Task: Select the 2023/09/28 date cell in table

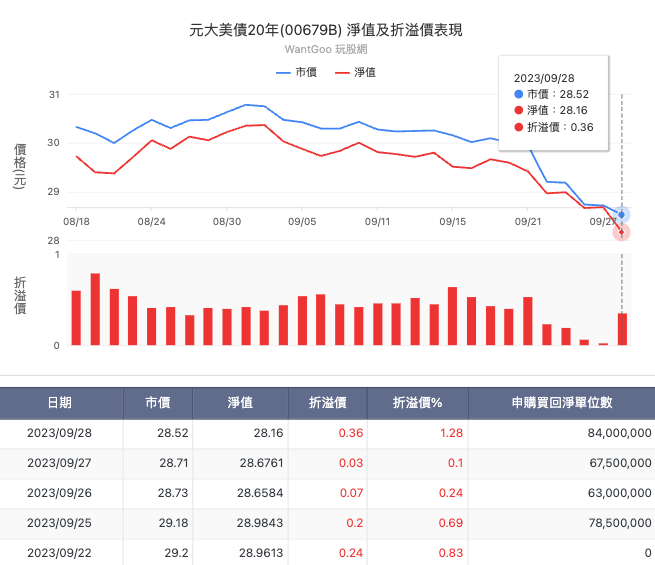Action: tap(60, 434)
